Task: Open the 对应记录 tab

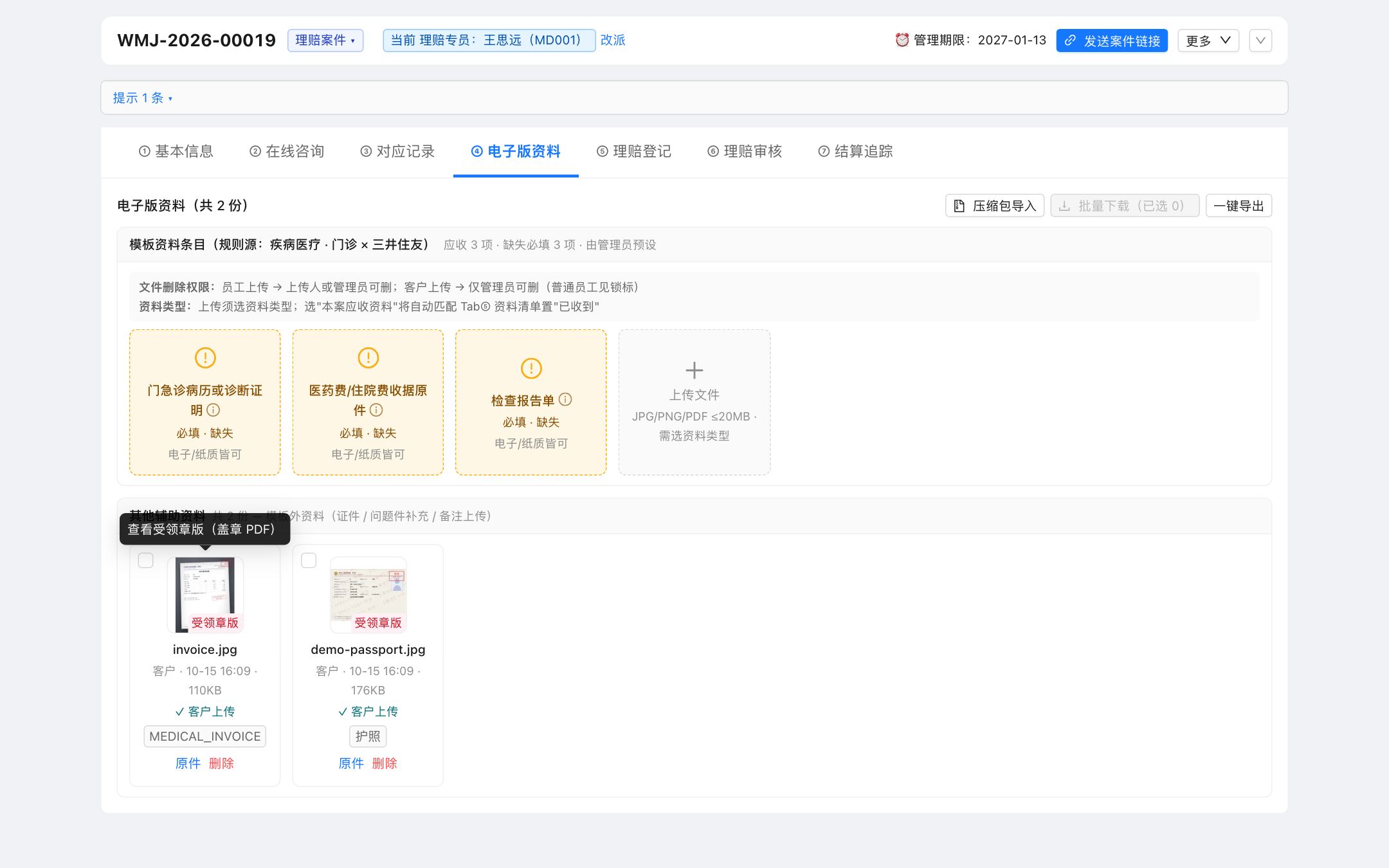Action: pos(397,151)
